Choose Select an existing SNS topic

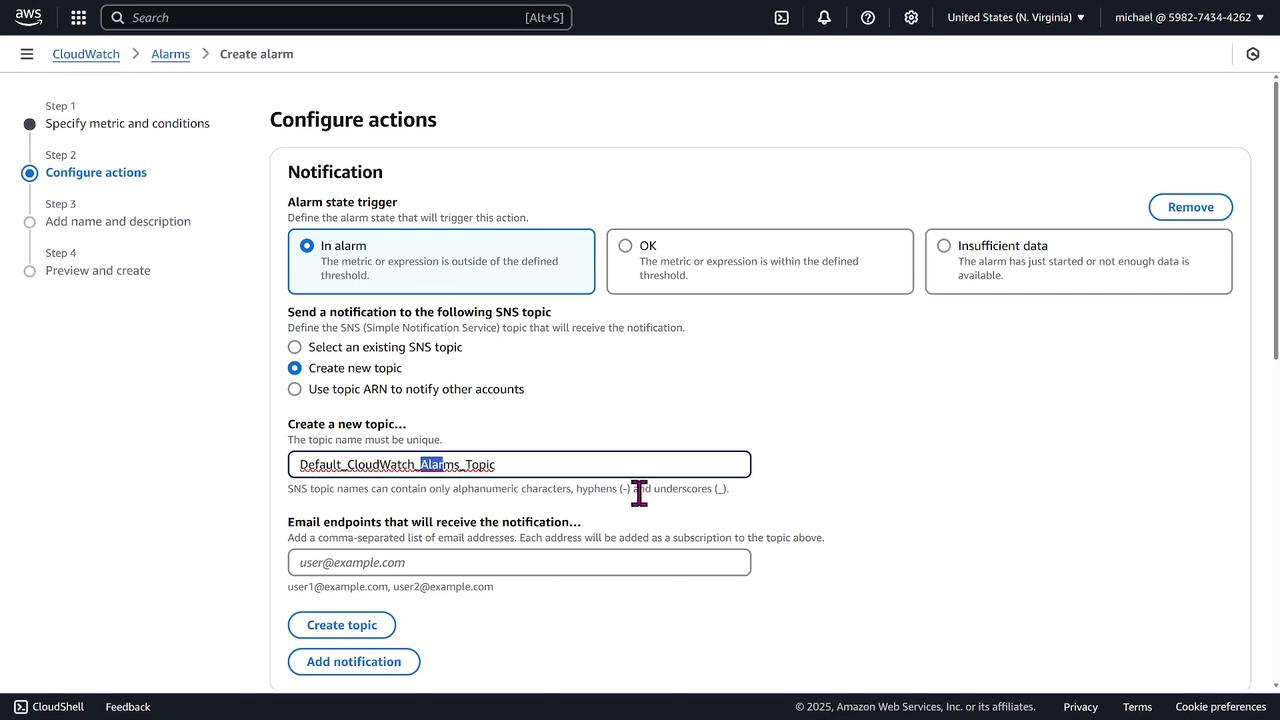[295, 347]
